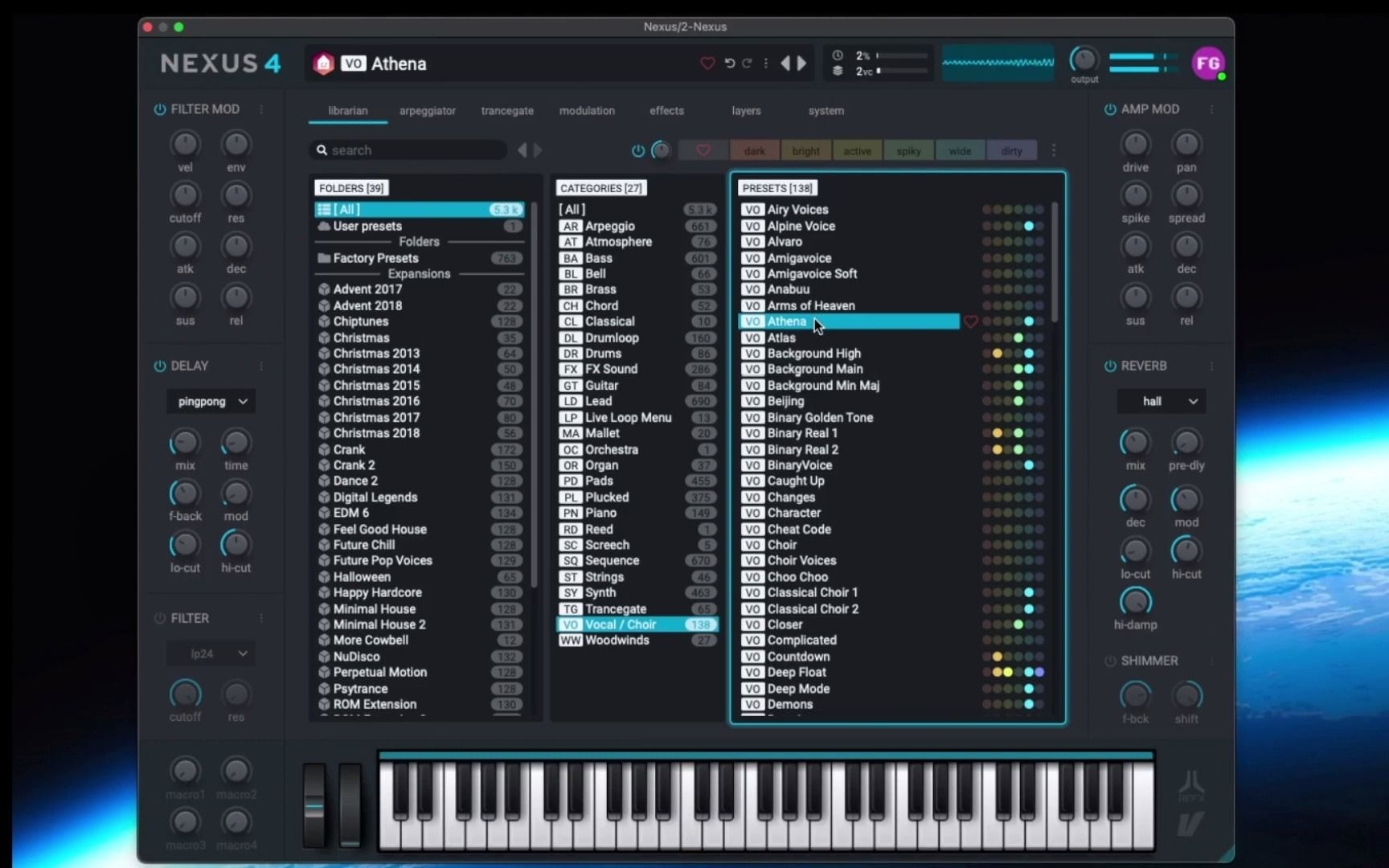Toggle FILTER MOD power button
This screenshot has height=868, width=1389.
click(160, 109)
